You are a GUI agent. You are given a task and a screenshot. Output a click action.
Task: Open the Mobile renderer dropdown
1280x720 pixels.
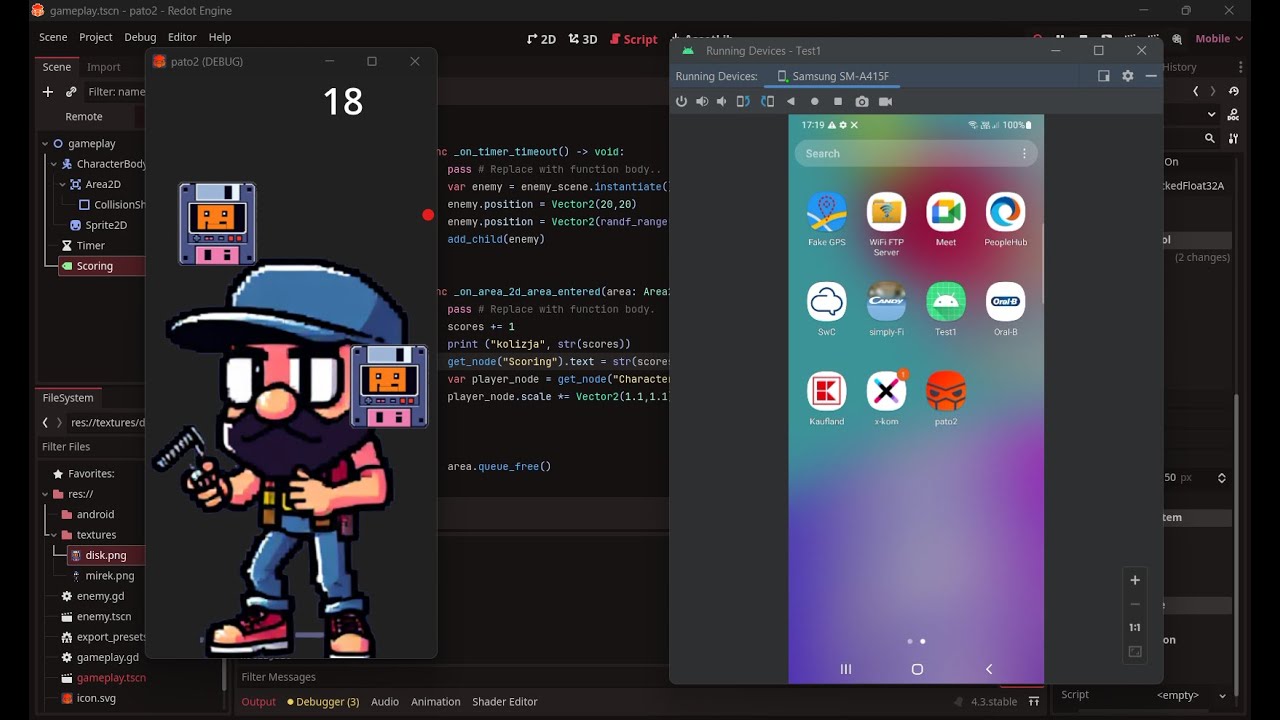(x=1219, y=39)
